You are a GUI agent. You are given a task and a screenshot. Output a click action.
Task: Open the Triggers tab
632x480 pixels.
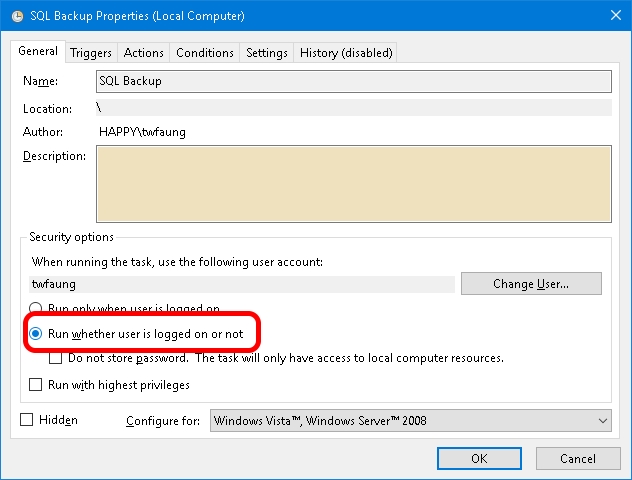coord(91,53)
